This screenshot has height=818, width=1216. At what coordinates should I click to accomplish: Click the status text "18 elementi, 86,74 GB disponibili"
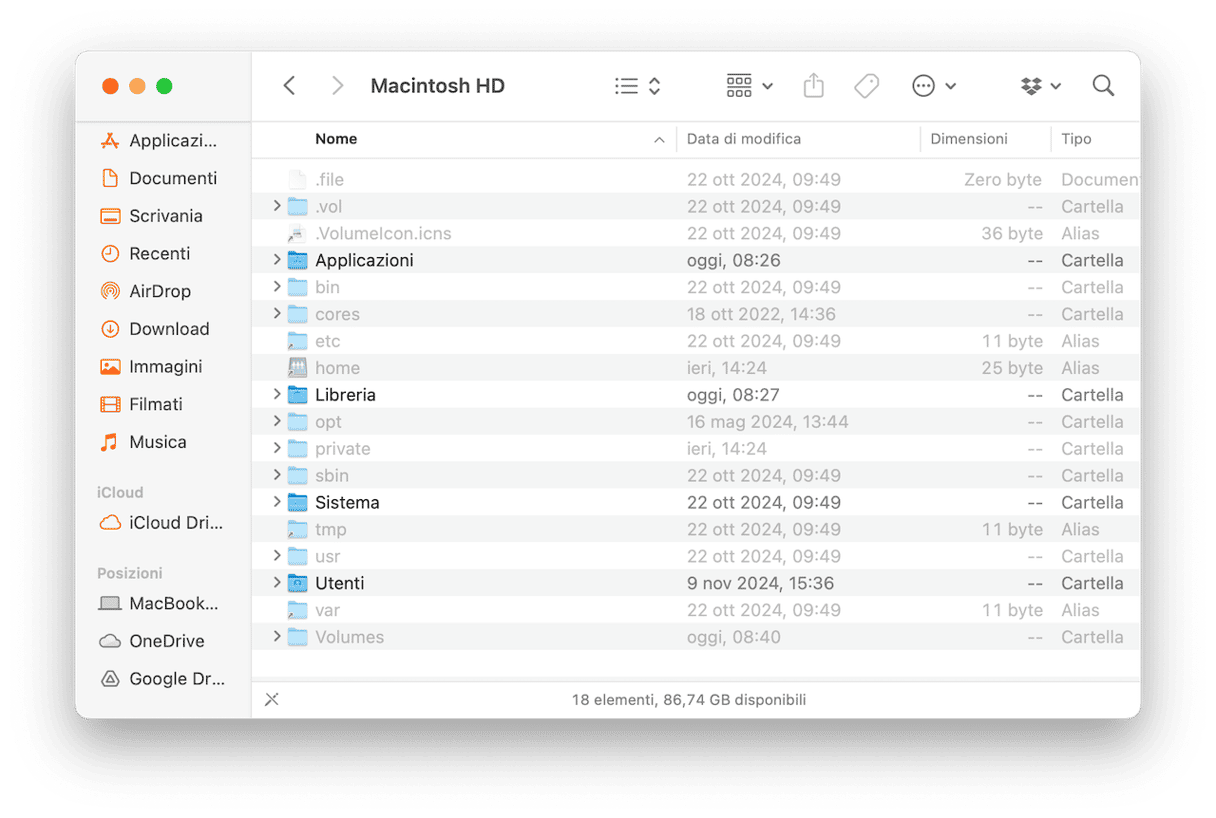pos(689,700)
